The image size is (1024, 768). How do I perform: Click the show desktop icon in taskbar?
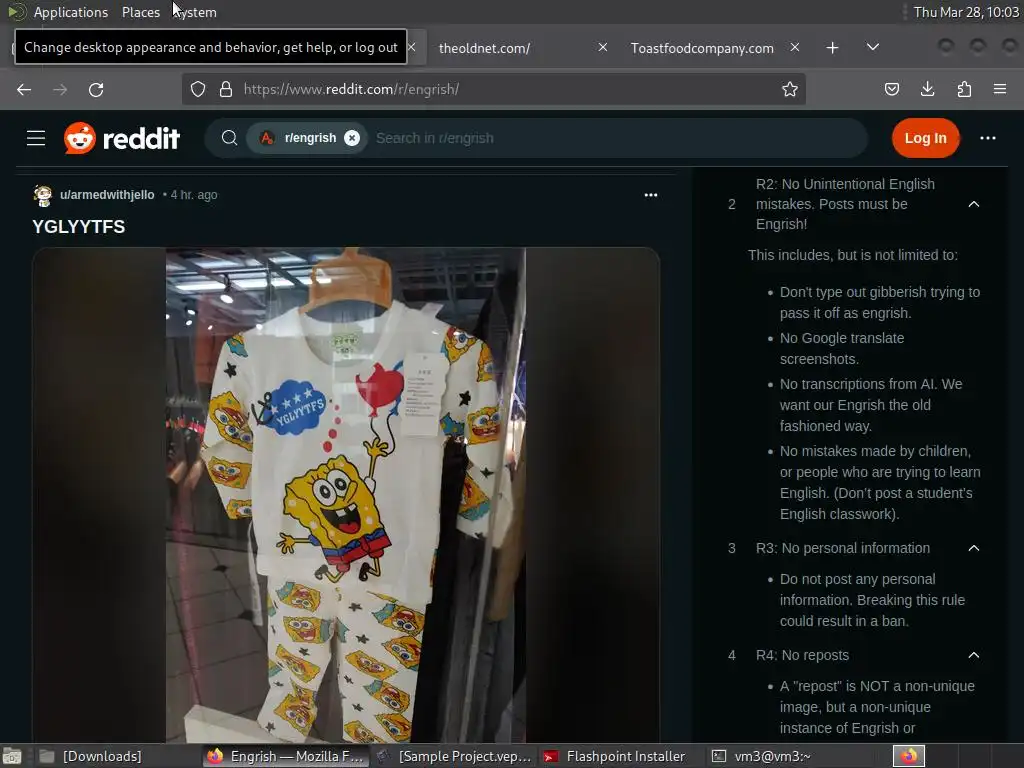pyautogui.click(x=12, y=756)
